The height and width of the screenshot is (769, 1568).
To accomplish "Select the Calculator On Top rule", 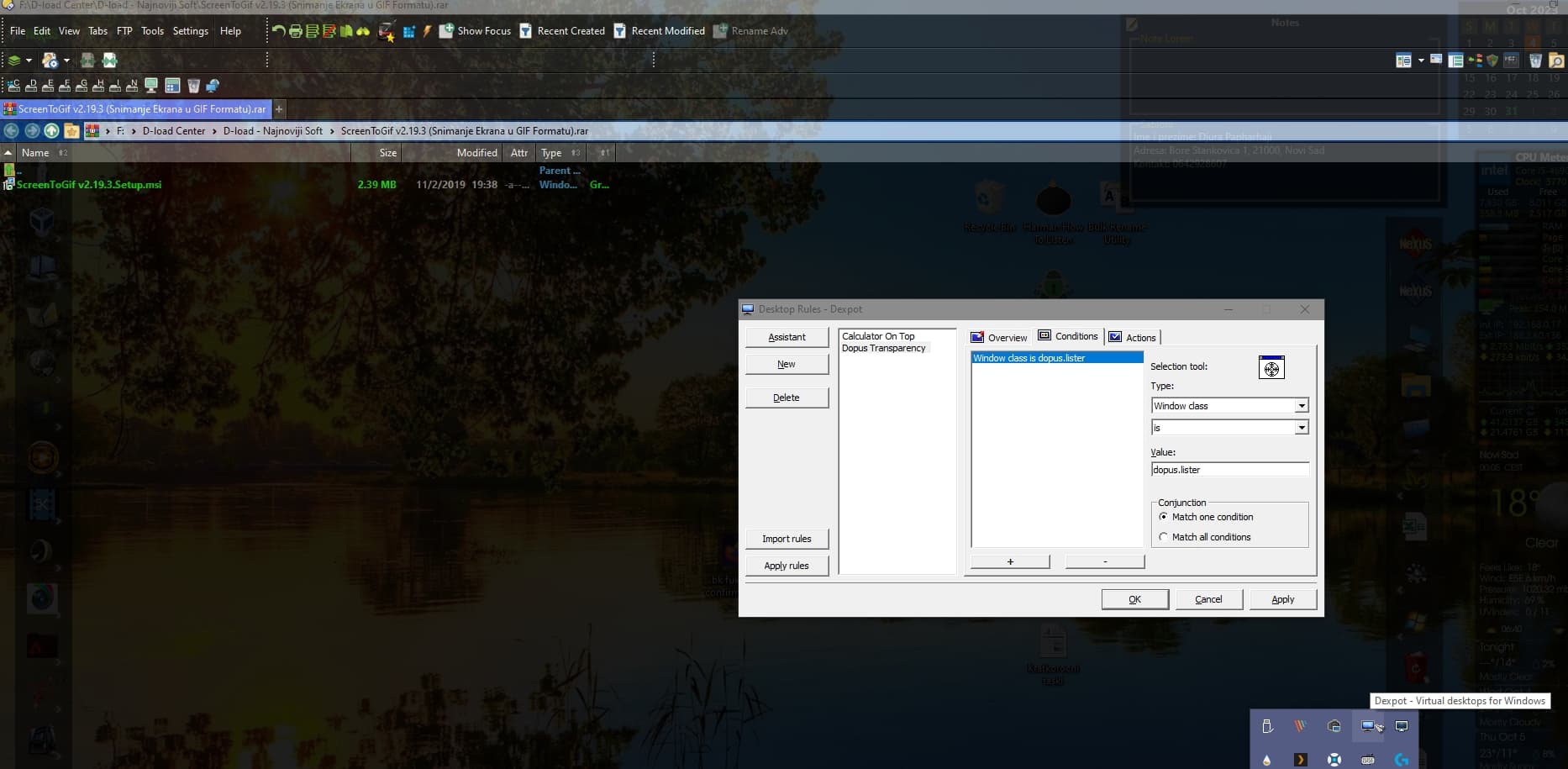I will point(878,336).
